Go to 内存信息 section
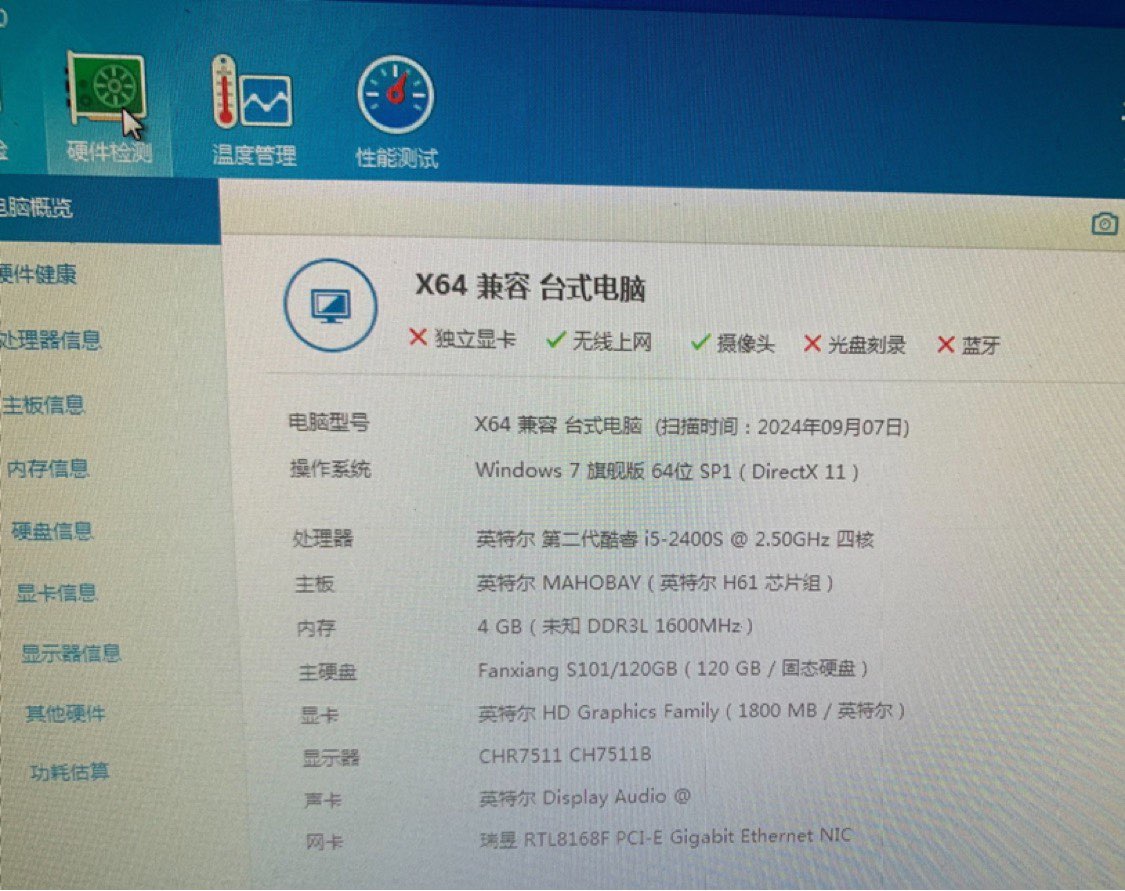The width and height of the screenshot is (1125, 891). pos(48,468)
